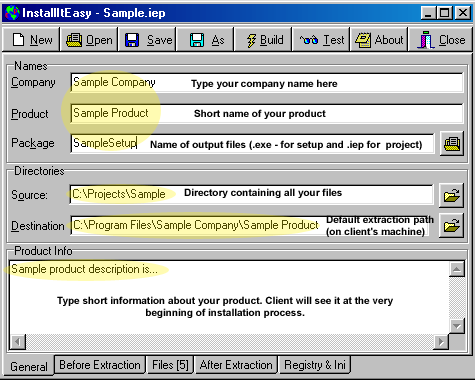The image size is (475, 380).
Task: Browse for Source directory folder icon
Action: pyautogui.click(x=451, y=195)
